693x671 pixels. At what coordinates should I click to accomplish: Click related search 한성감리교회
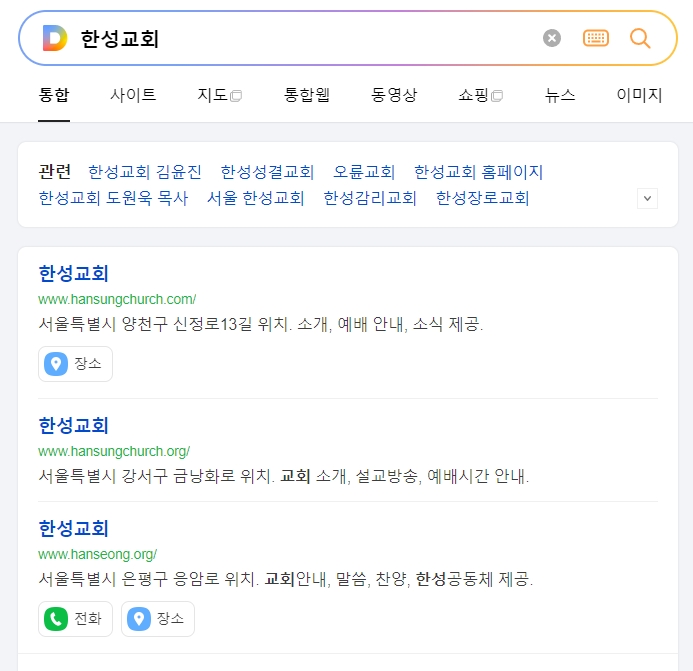pyautogui.click(x=370, y=198)
